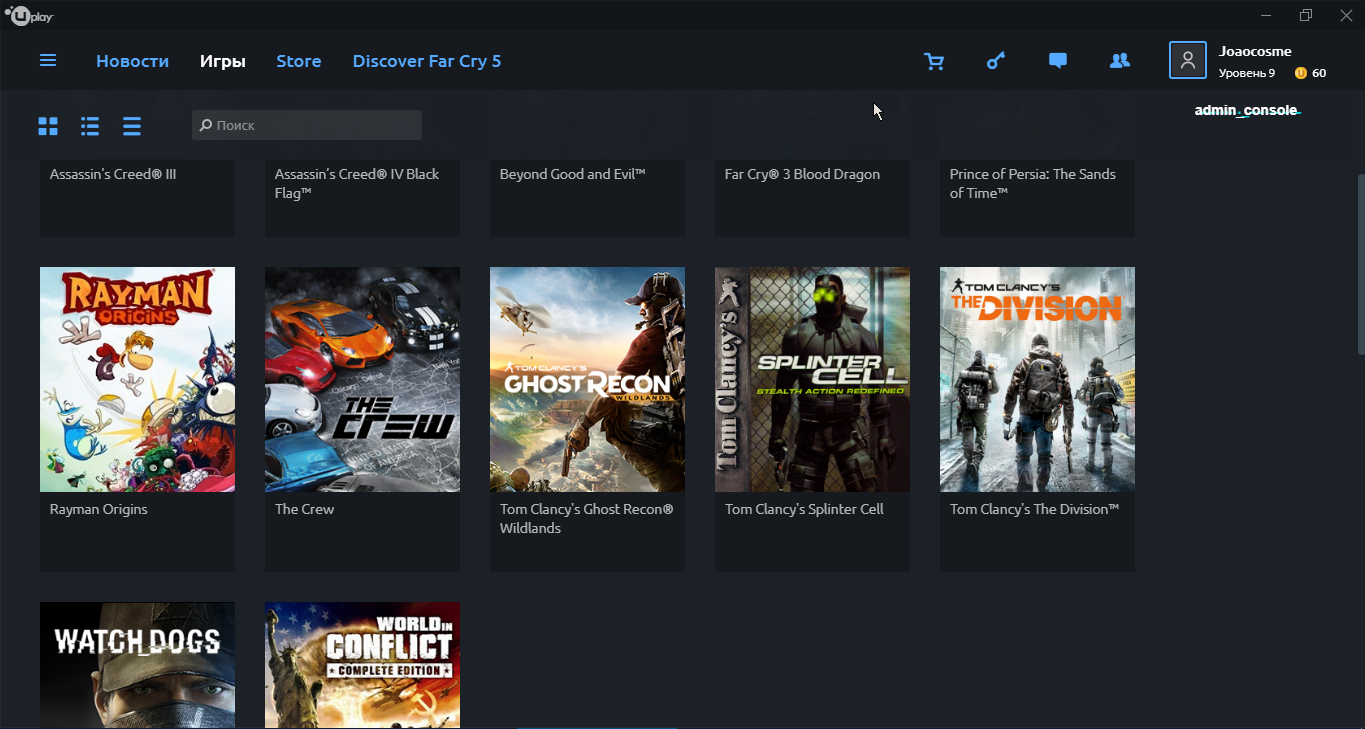Click Tom Clancy's Splinter Cell text
This screenshot has height=729, width=1365.
click(804, 509)
